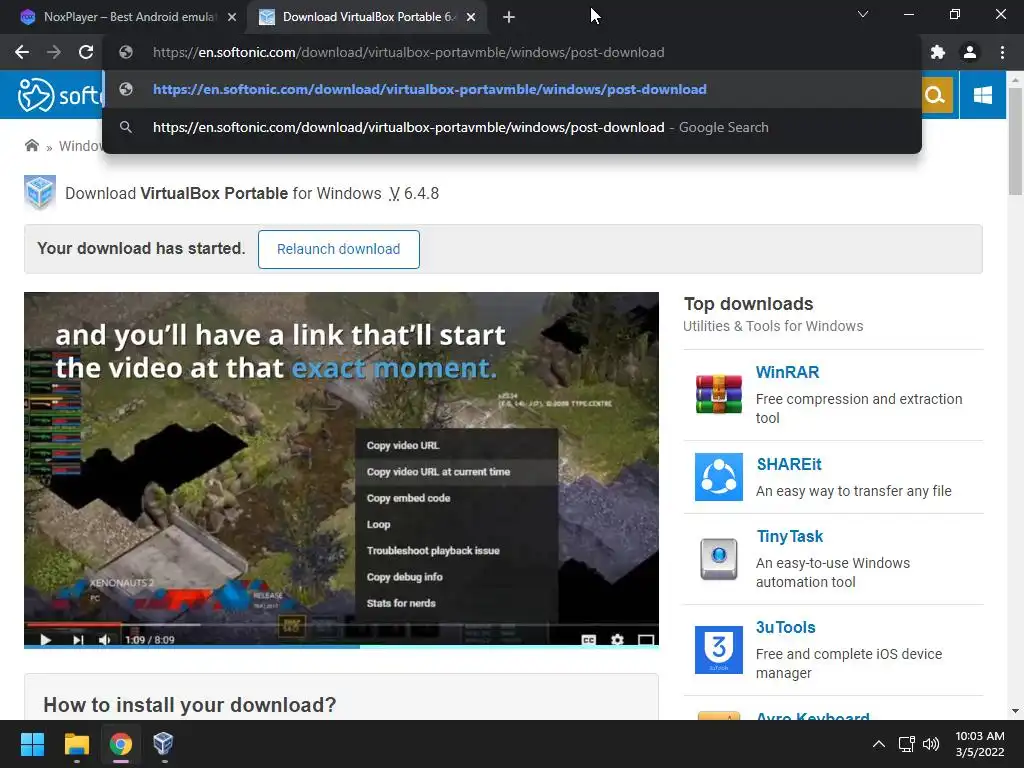Click the Softonic logo
The width and height of the screenshot is (1024, 768).
coord(60,95)
